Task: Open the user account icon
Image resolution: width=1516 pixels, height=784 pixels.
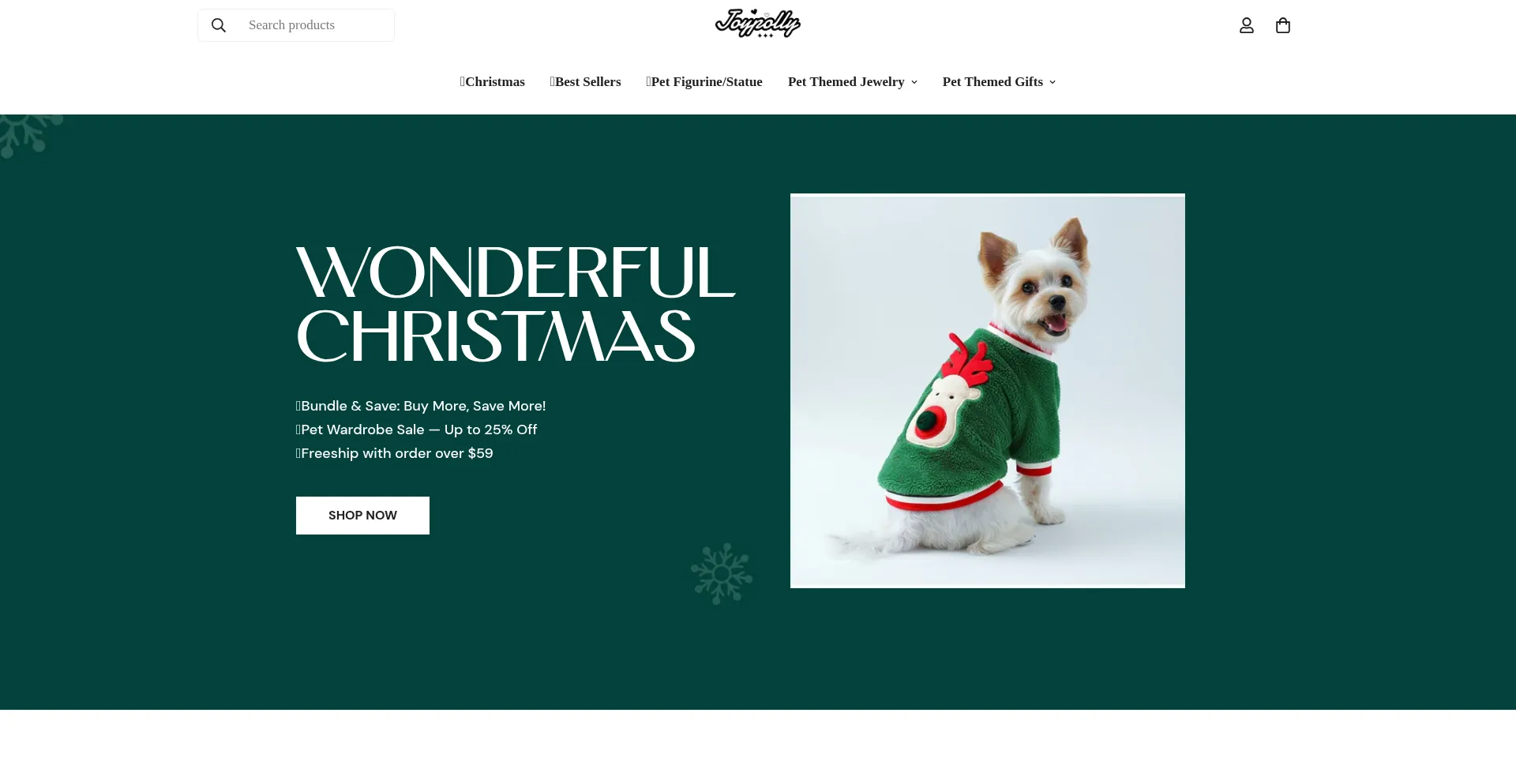Action: click(1247, 25)
